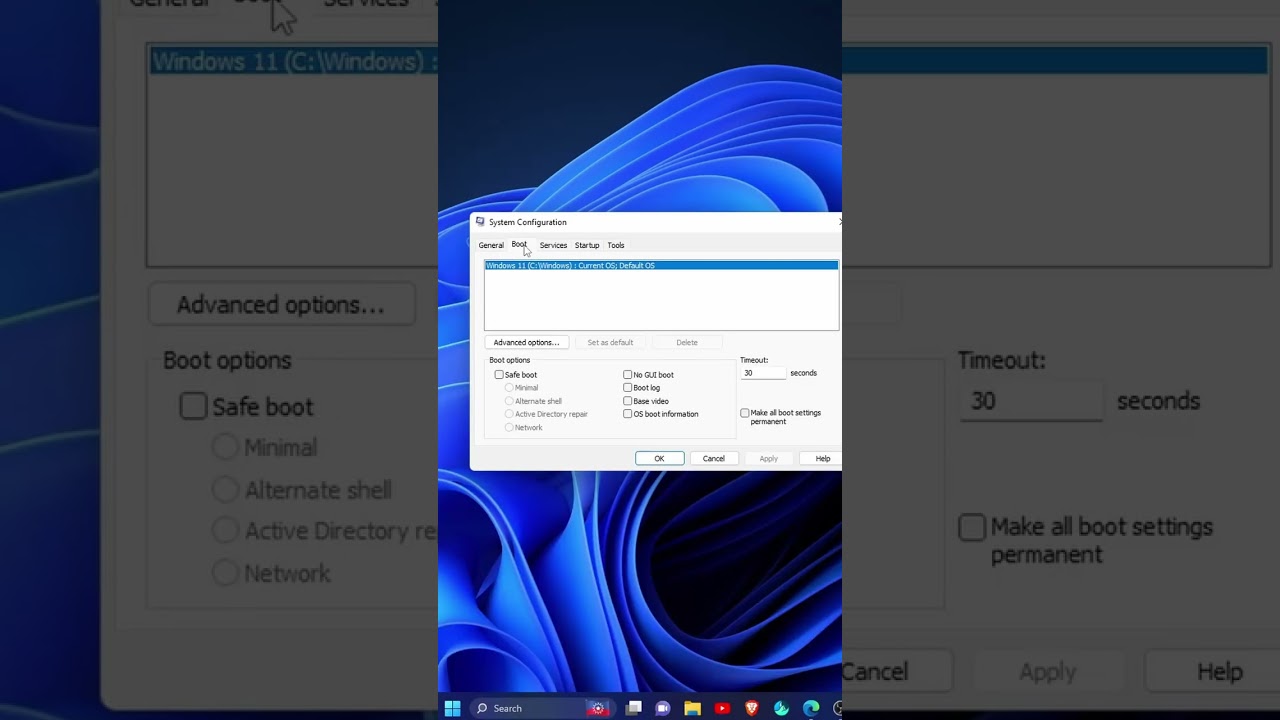
Task: Select the Boot tab
Action: [519, 245]
